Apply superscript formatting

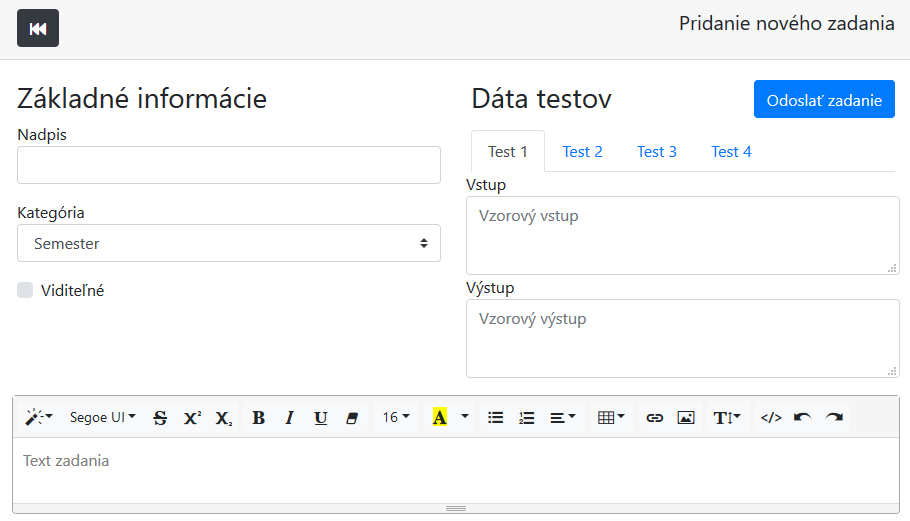point(192,417)
